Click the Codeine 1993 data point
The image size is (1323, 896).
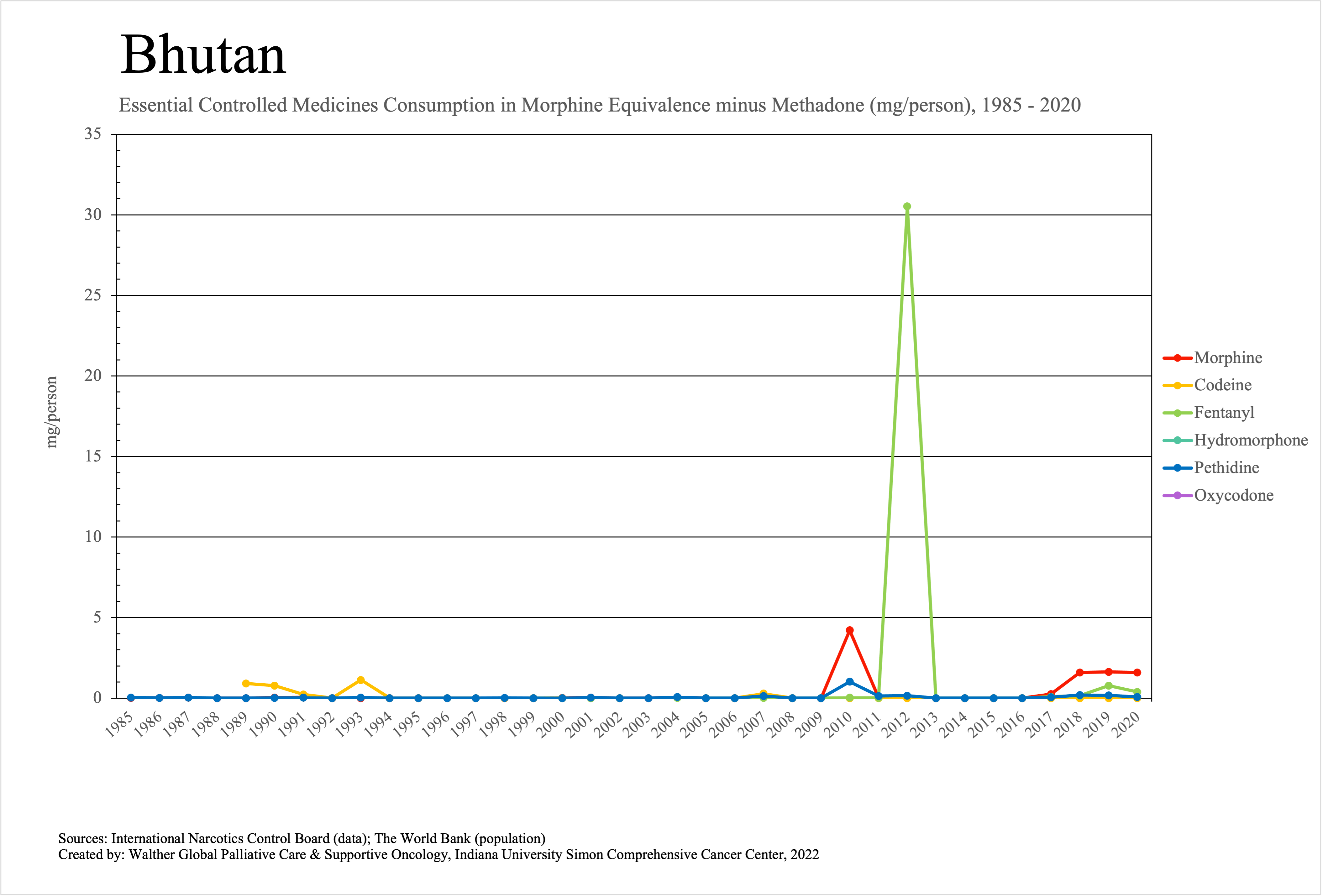coord(360,680)
